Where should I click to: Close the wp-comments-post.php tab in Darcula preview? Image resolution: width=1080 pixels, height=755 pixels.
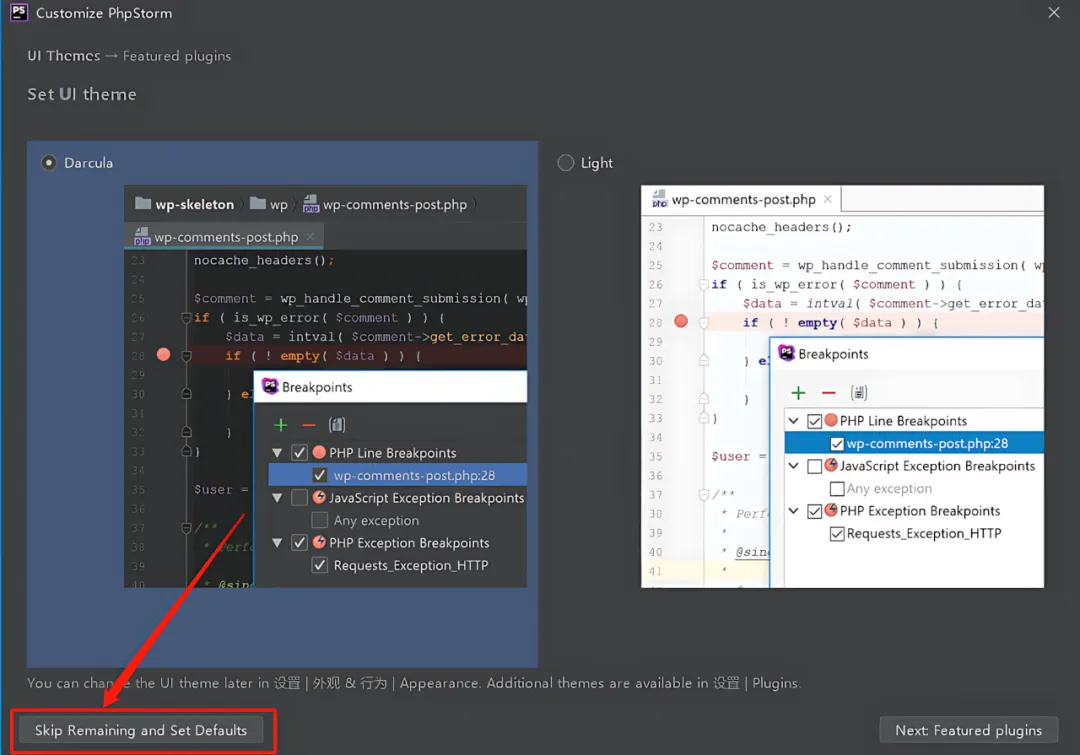[311, 236]
